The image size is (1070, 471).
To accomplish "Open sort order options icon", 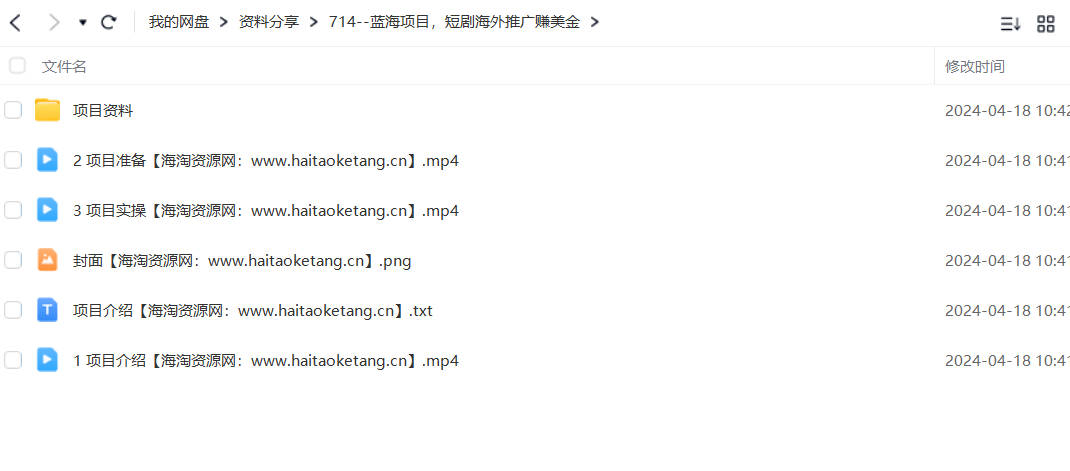I will tap(1011, 24).
